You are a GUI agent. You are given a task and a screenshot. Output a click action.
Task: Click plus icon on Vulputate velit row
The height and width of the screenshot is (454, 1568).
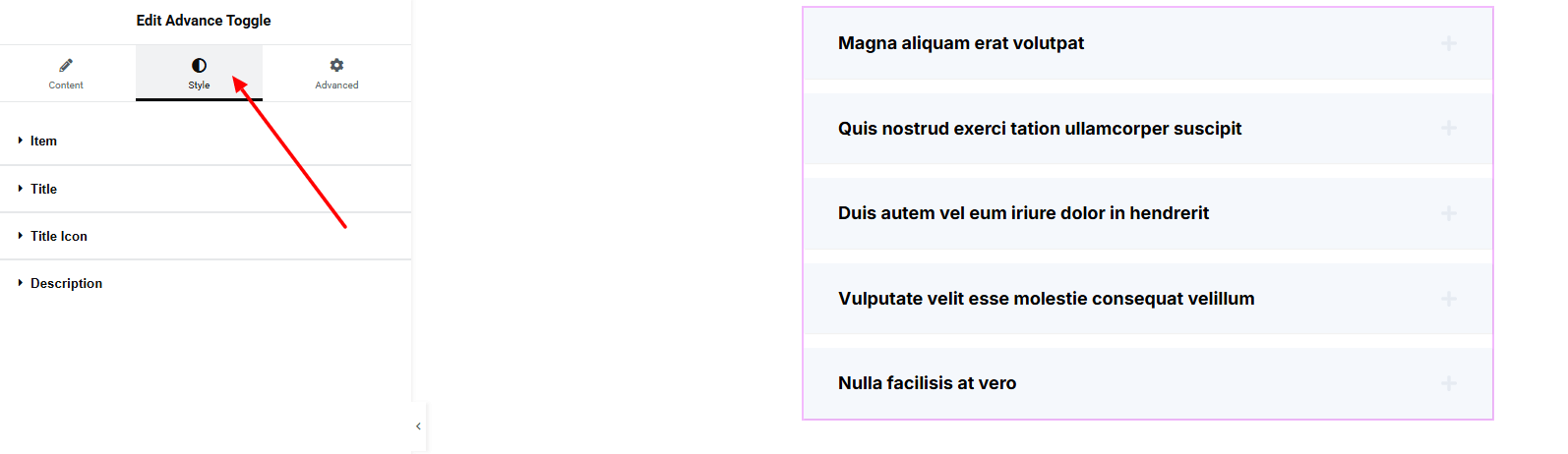tap(1448, 299)
